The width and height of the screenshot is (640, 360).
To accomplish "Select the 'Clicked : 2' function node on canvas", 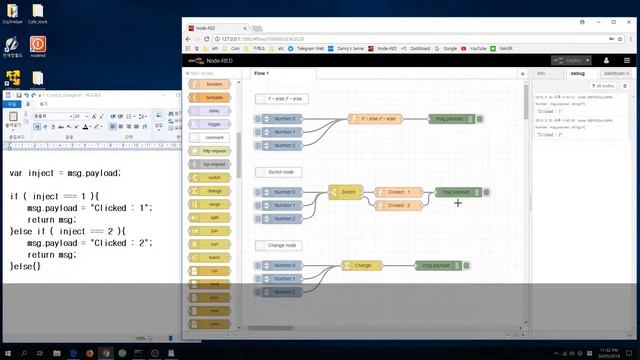I will (x=398, y=205).
